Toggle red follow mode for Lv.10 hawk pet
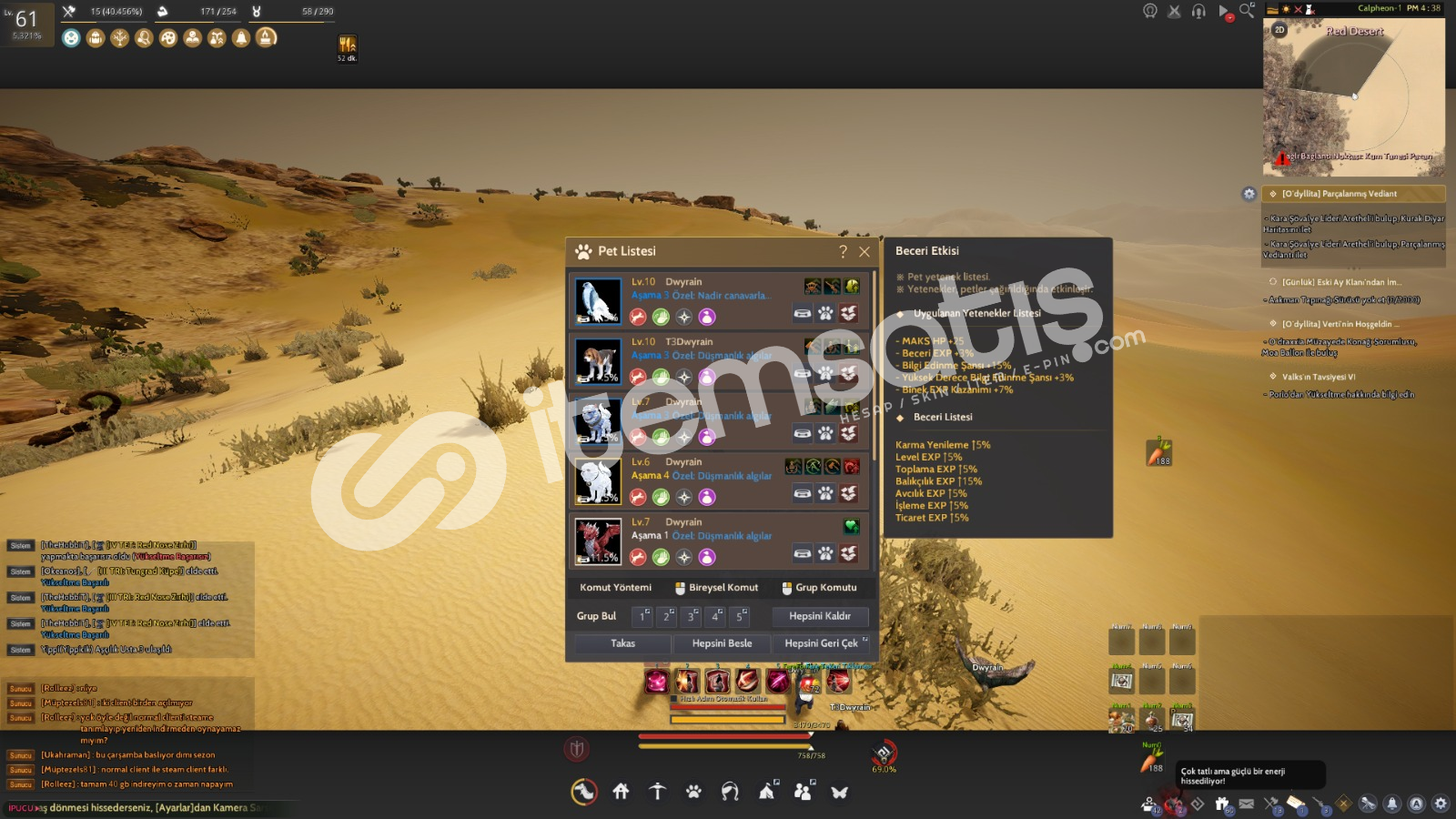This screenshot has width=1456, height=819. click(638, 317)
